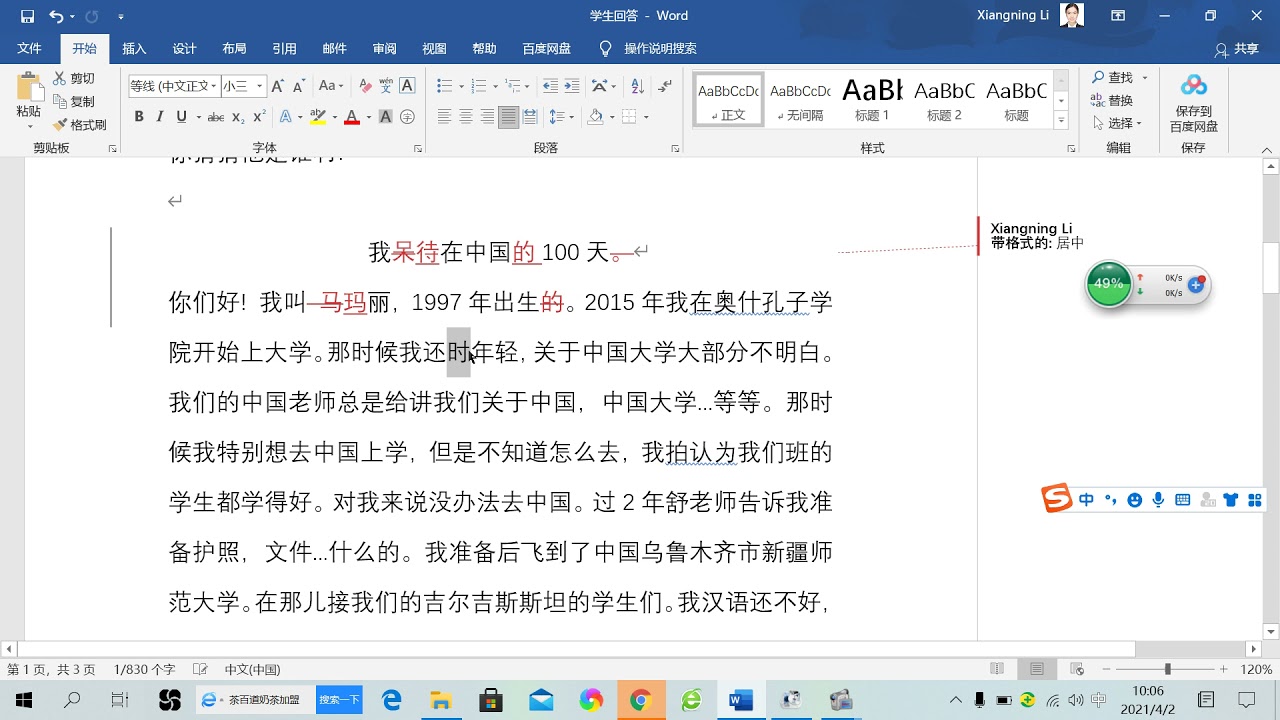Apply the 正文 style
The image size is (1280, 720).
(729, 99)
